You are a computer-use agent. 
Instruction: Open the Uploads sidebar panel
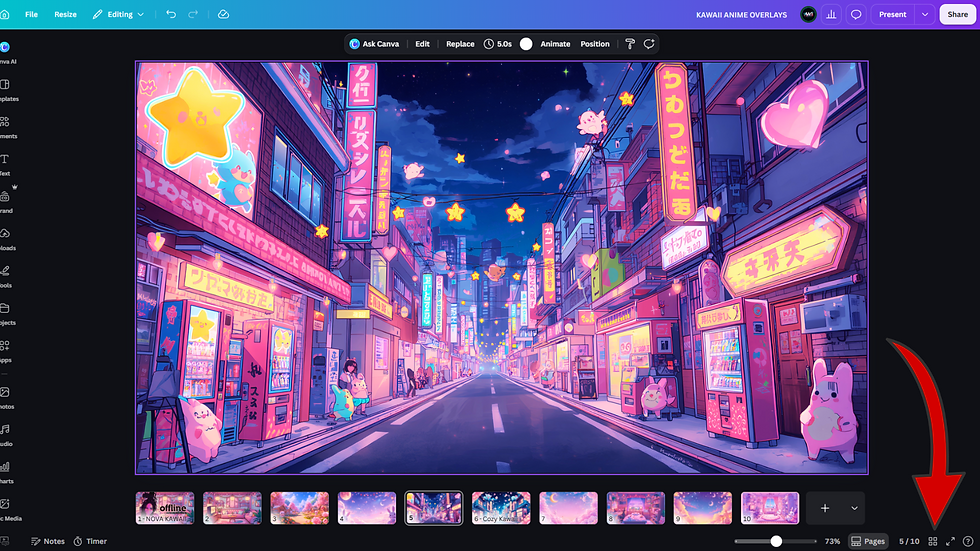[6, 239]
